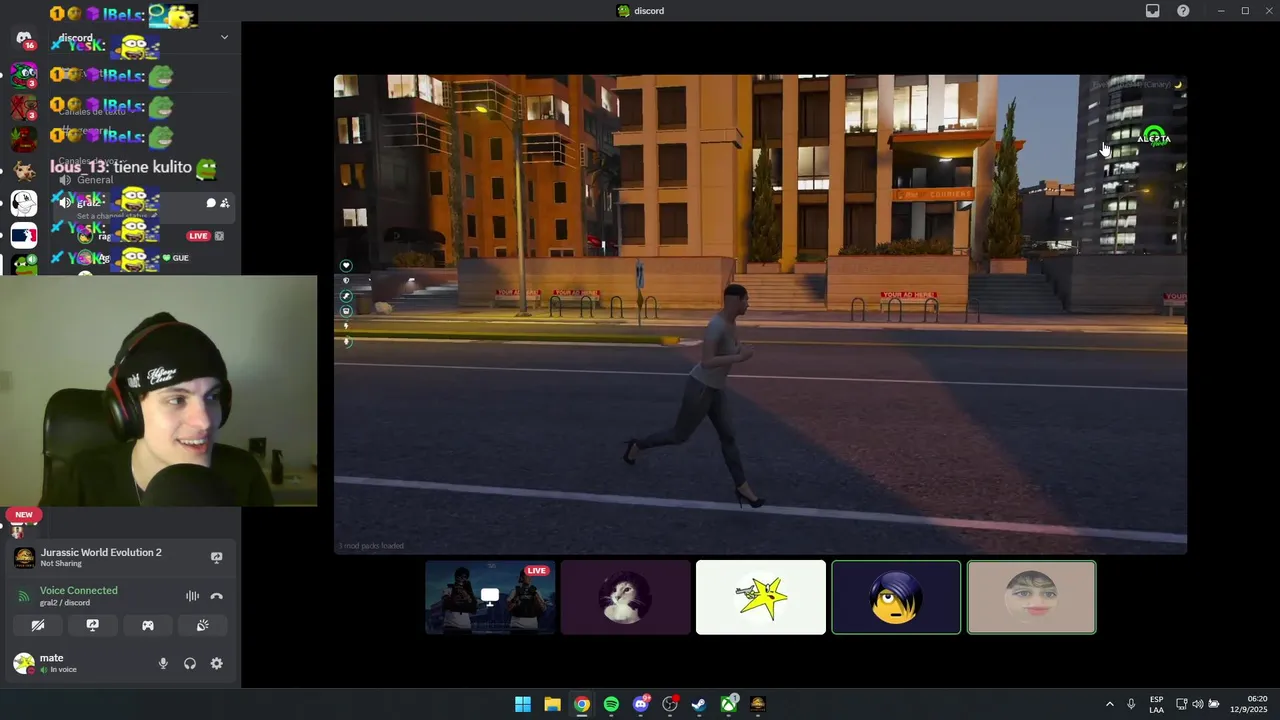Click the NEW unread badge in server list
The image size is (1280, 720).
[x=24, y=514]
